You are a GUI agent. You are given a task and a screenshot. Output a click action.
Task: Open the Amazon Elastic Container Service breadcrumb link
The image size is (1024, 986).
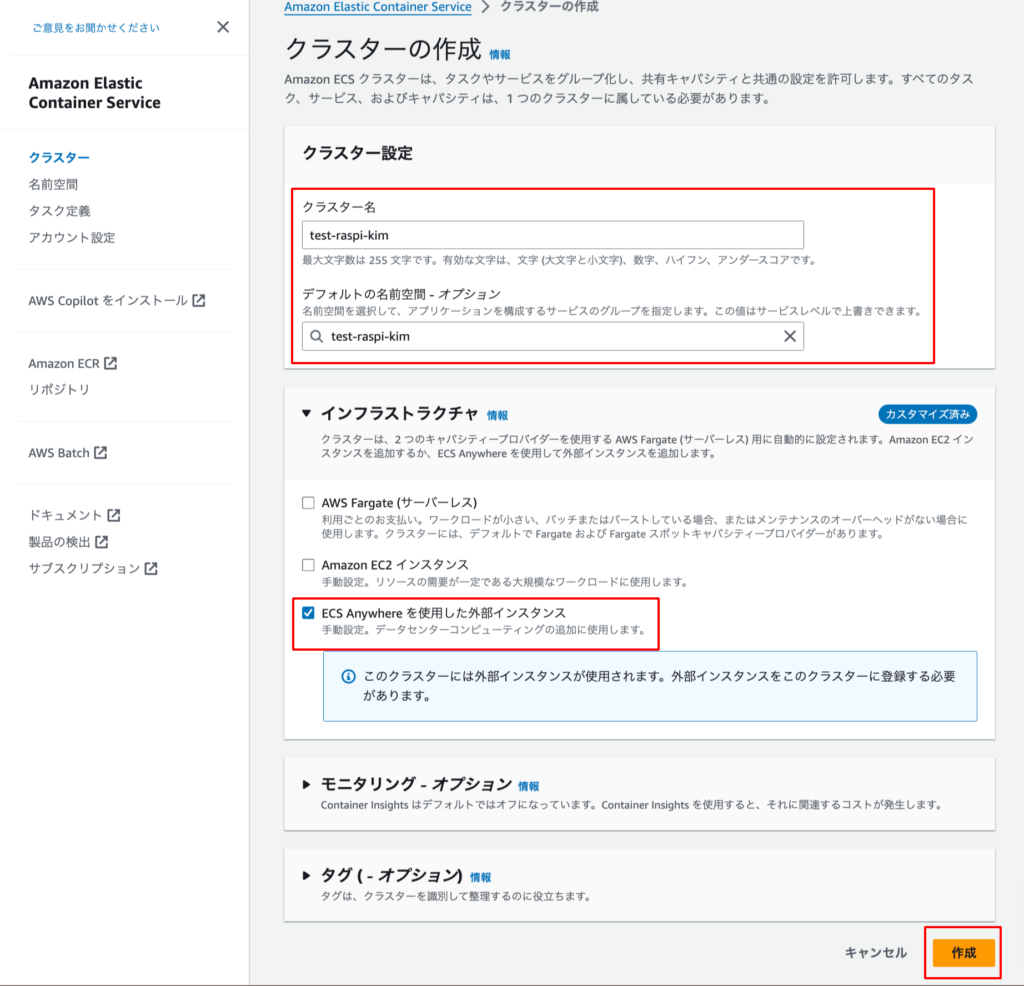[377, 7]
